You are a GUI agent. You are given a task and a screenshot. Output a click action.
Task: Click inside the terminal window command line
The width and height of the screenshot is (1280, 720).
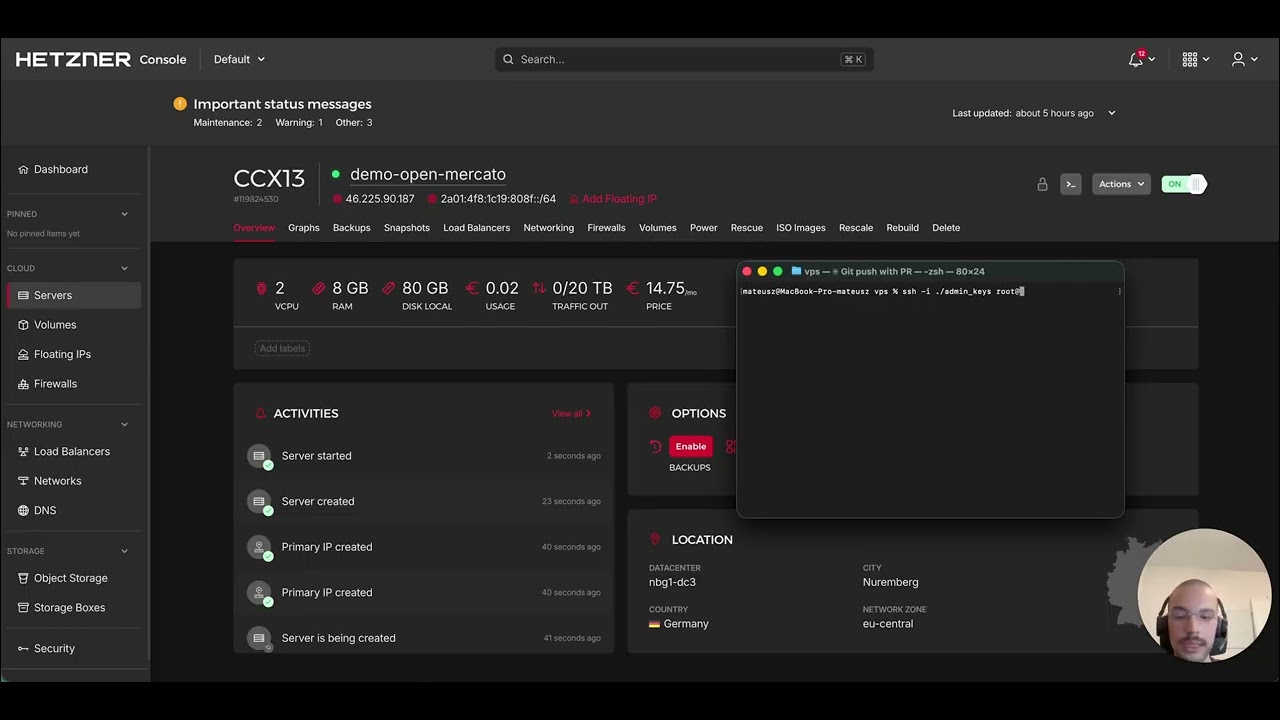(930, 292)
